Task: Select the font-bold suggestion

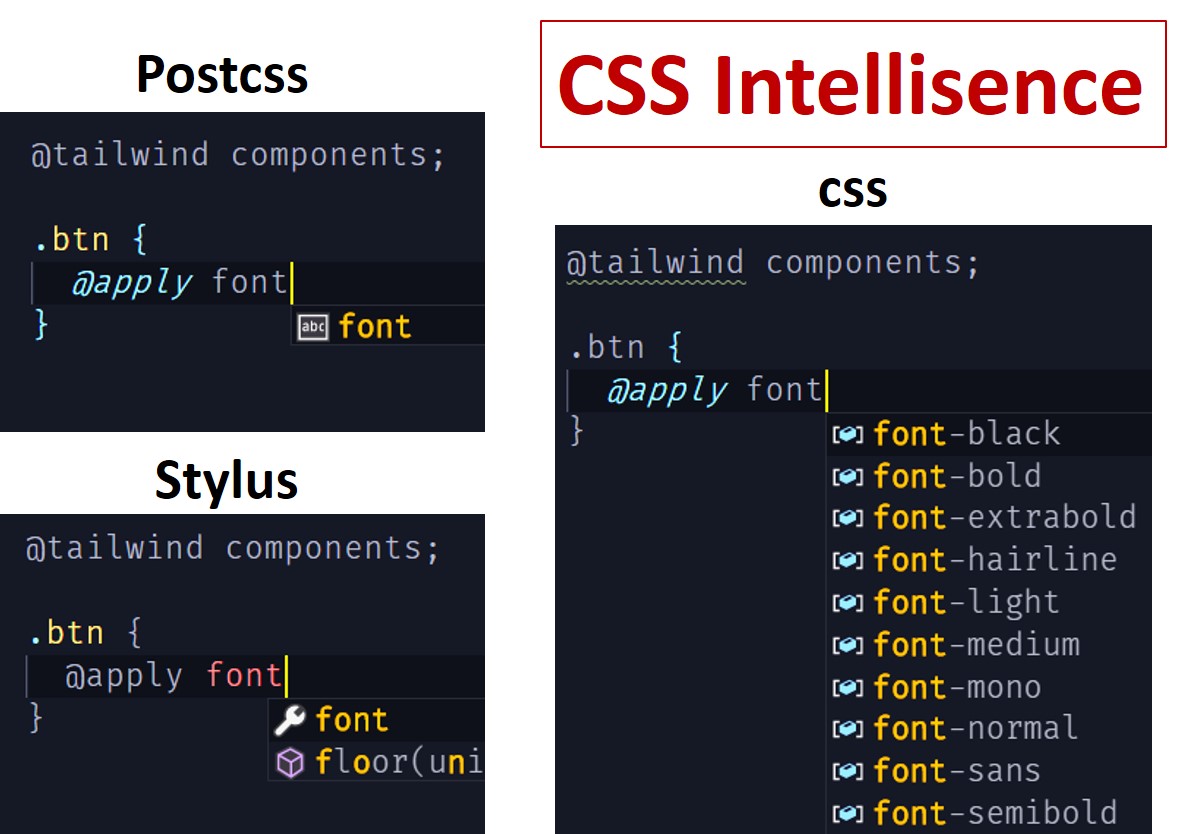Action: [989, 476]
